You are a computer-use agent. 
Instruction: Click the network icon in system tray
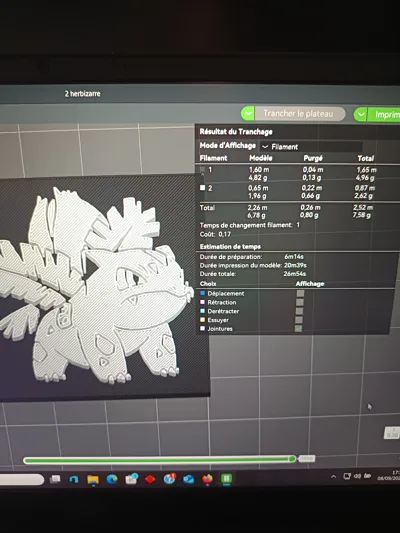click(347, 476)
